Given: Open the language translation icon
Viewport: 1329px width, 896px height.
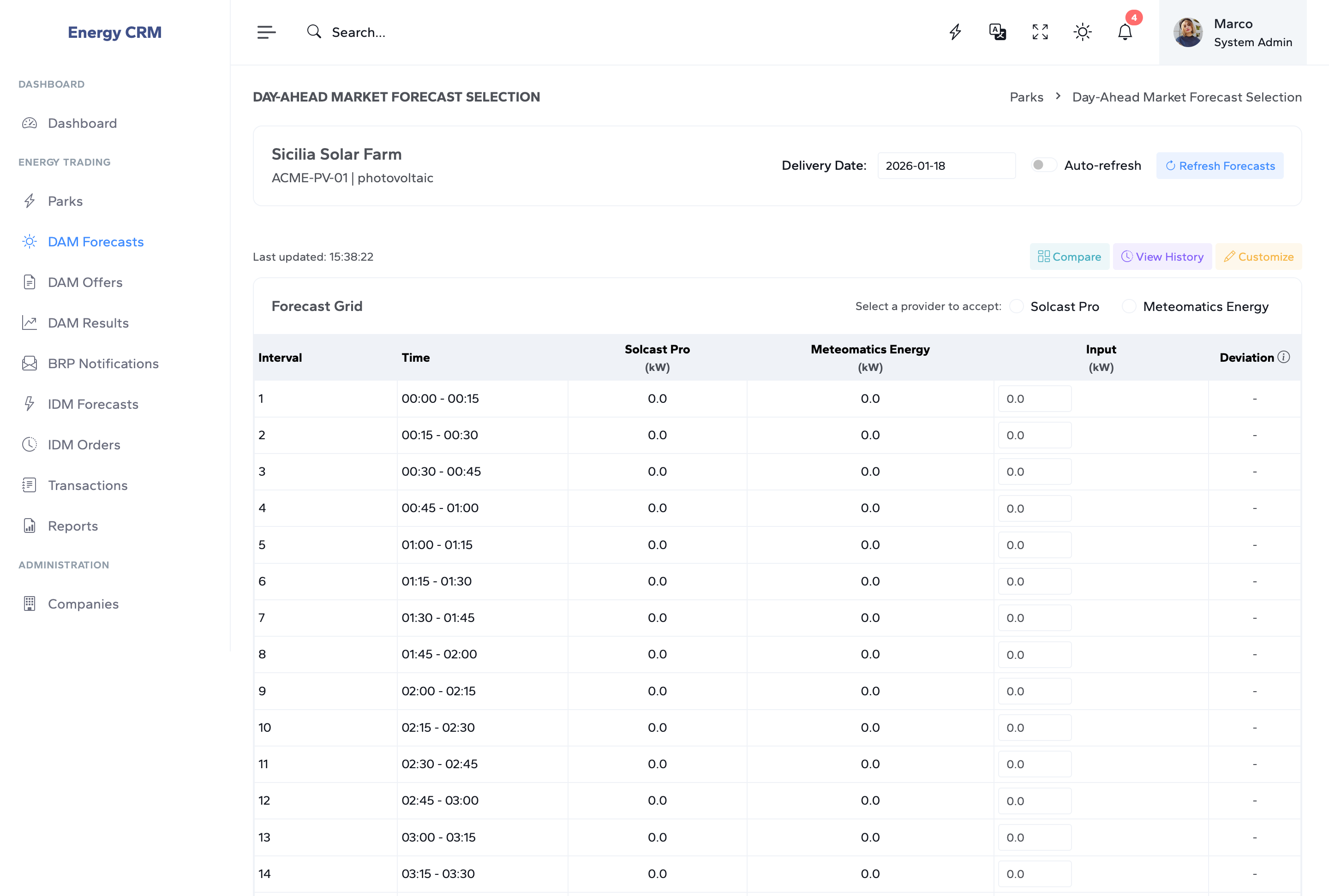Looking at the screenshot, I should coord(998,32).
